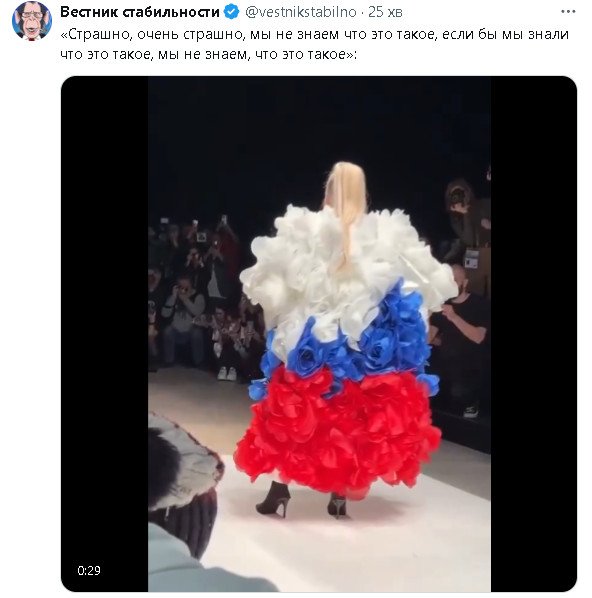Open the three-dot more options menu
The image size is (592, 598).
point(568,12)
